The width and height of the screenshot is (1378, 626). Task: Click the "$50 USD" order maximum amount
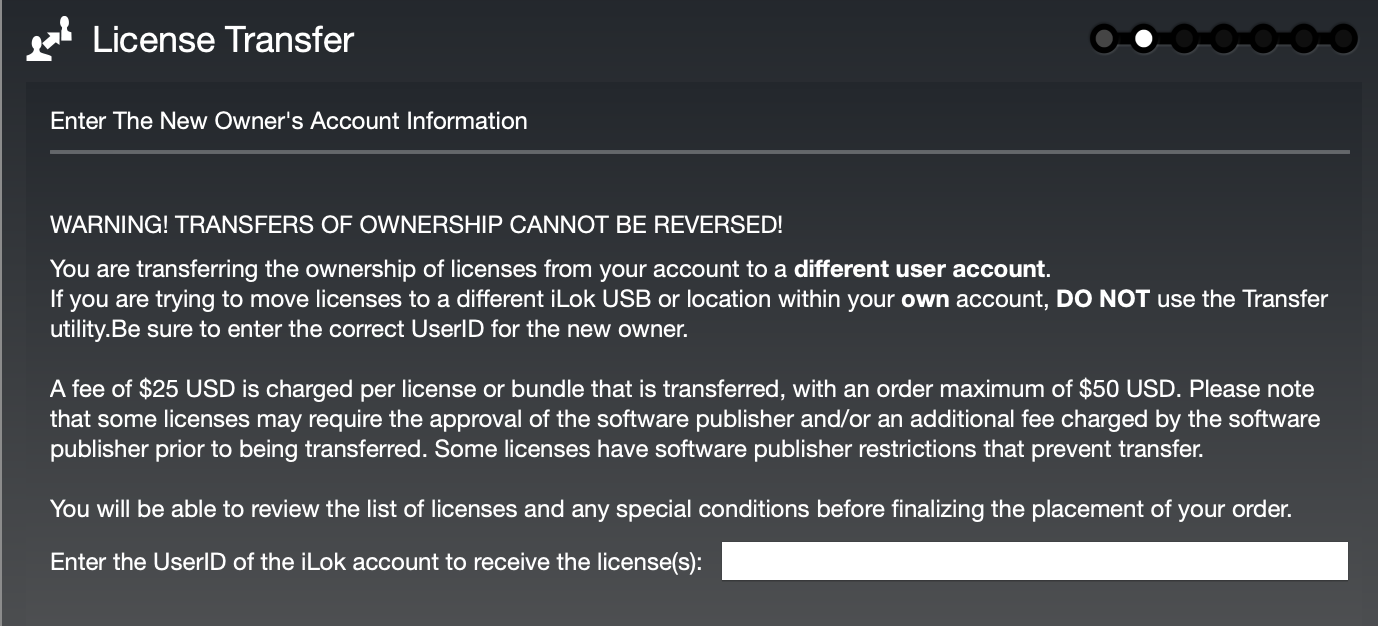[1128, 389]
